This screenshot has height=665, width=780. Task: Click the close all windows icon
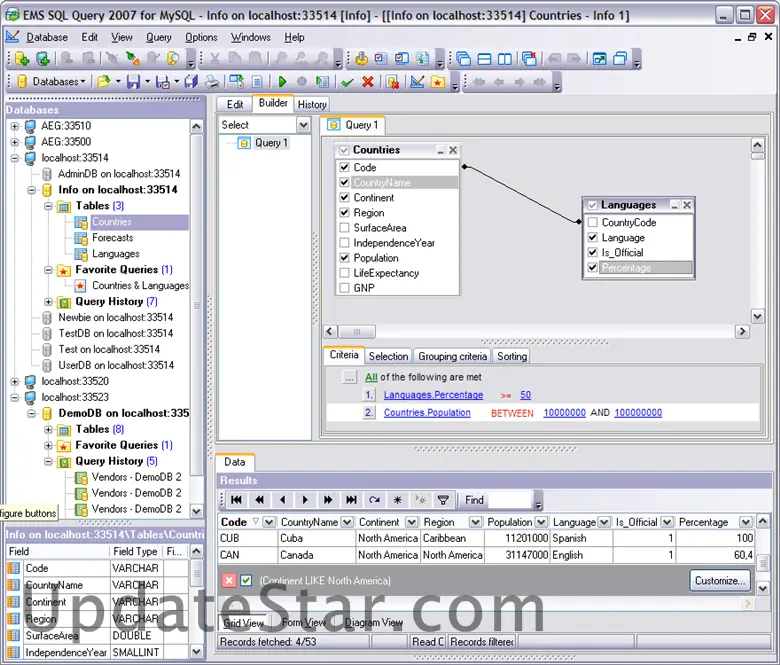[529, 59]
